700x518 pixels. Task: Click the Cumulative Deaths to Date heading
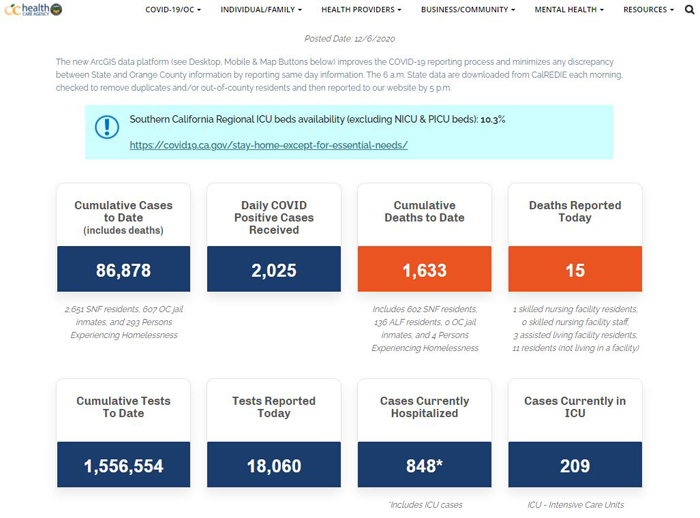[x=425, y=211]
